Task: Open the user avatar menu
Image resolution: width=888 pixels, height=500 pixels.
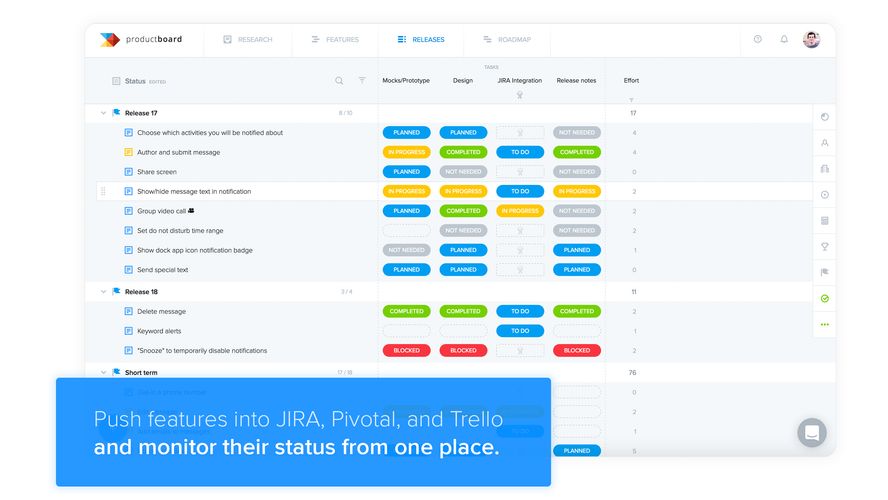Action: [812, 40]
